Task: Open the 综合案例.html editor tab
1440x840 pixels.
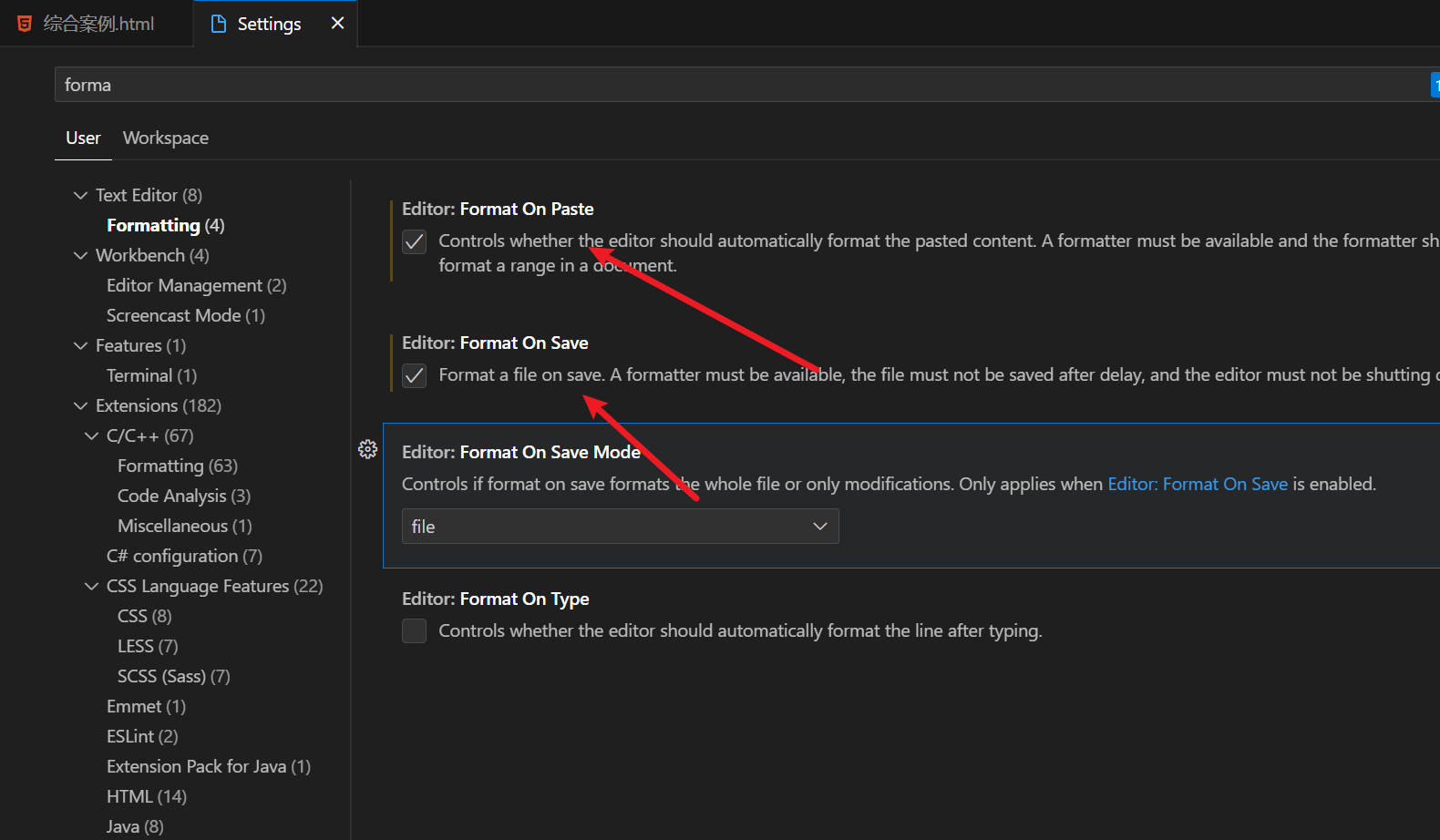Action: point(98,24)
